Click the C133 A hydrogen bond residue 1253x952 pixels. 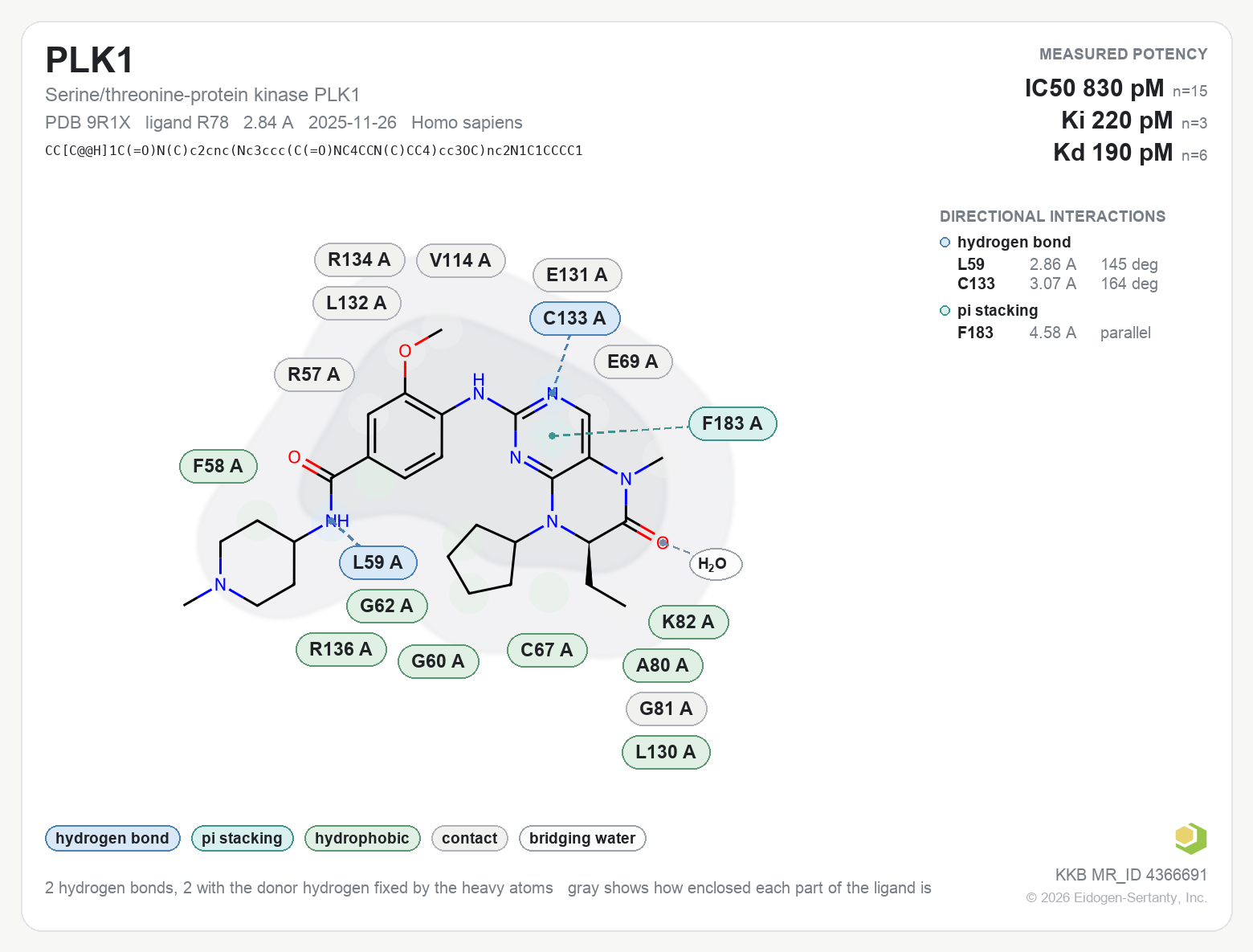pos(574,318)
